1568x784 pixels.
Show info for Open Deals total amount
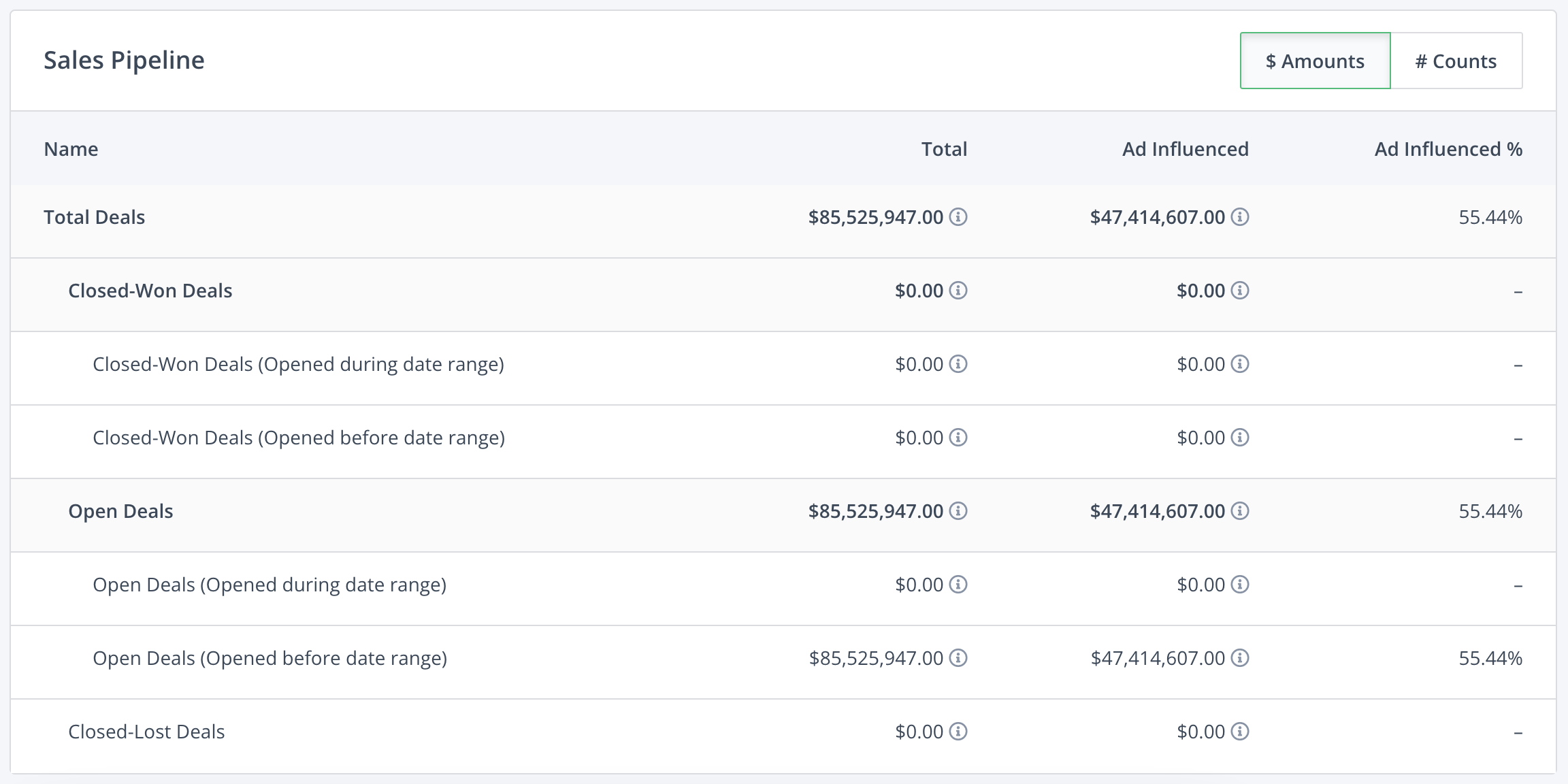(958, 511)
